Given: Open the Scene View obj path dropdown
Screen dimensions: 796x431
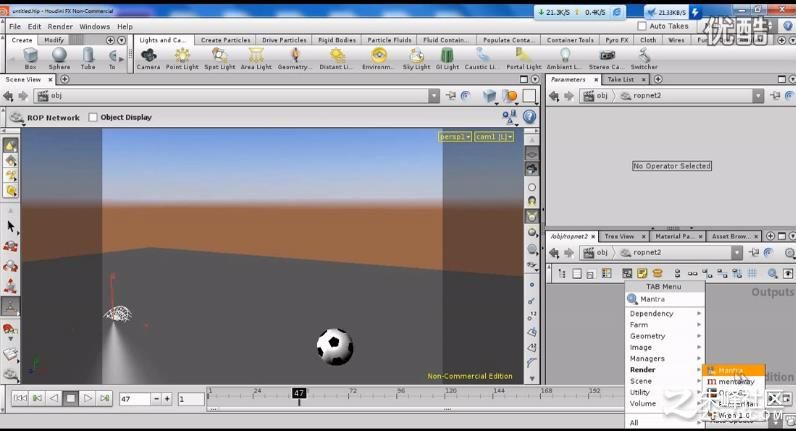Looking at the screenshot, I should (434, 96).
